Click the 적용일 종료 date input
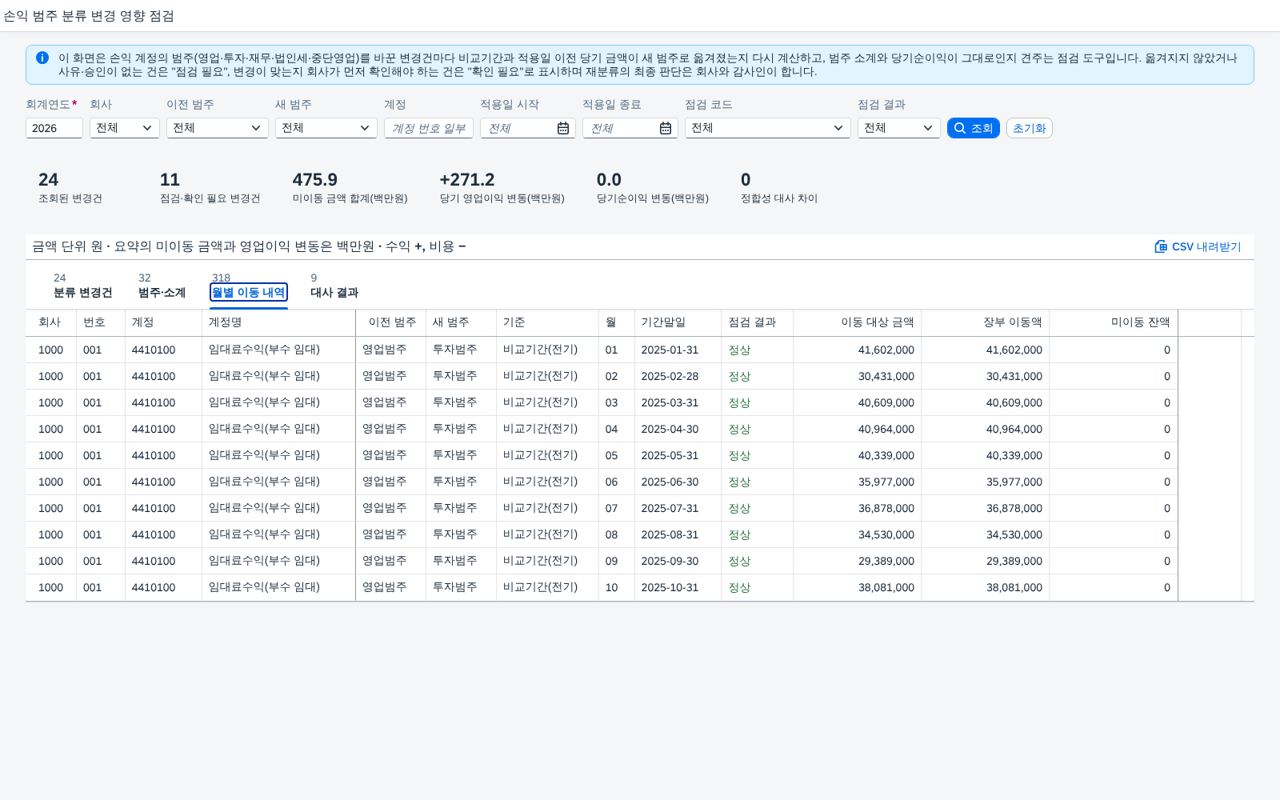Viewport: 1280px width, 800px height. click(x=618, y=128)
